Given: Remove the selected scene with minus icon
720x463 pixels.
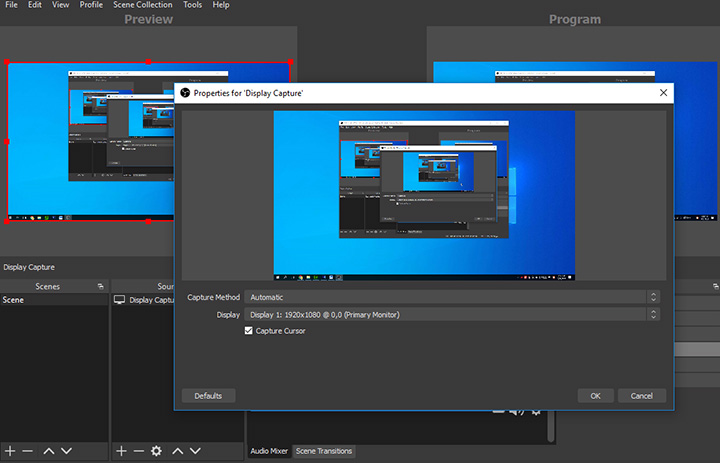Looking at the screenshot, I should pyautogui.click(x=27, y=451).
